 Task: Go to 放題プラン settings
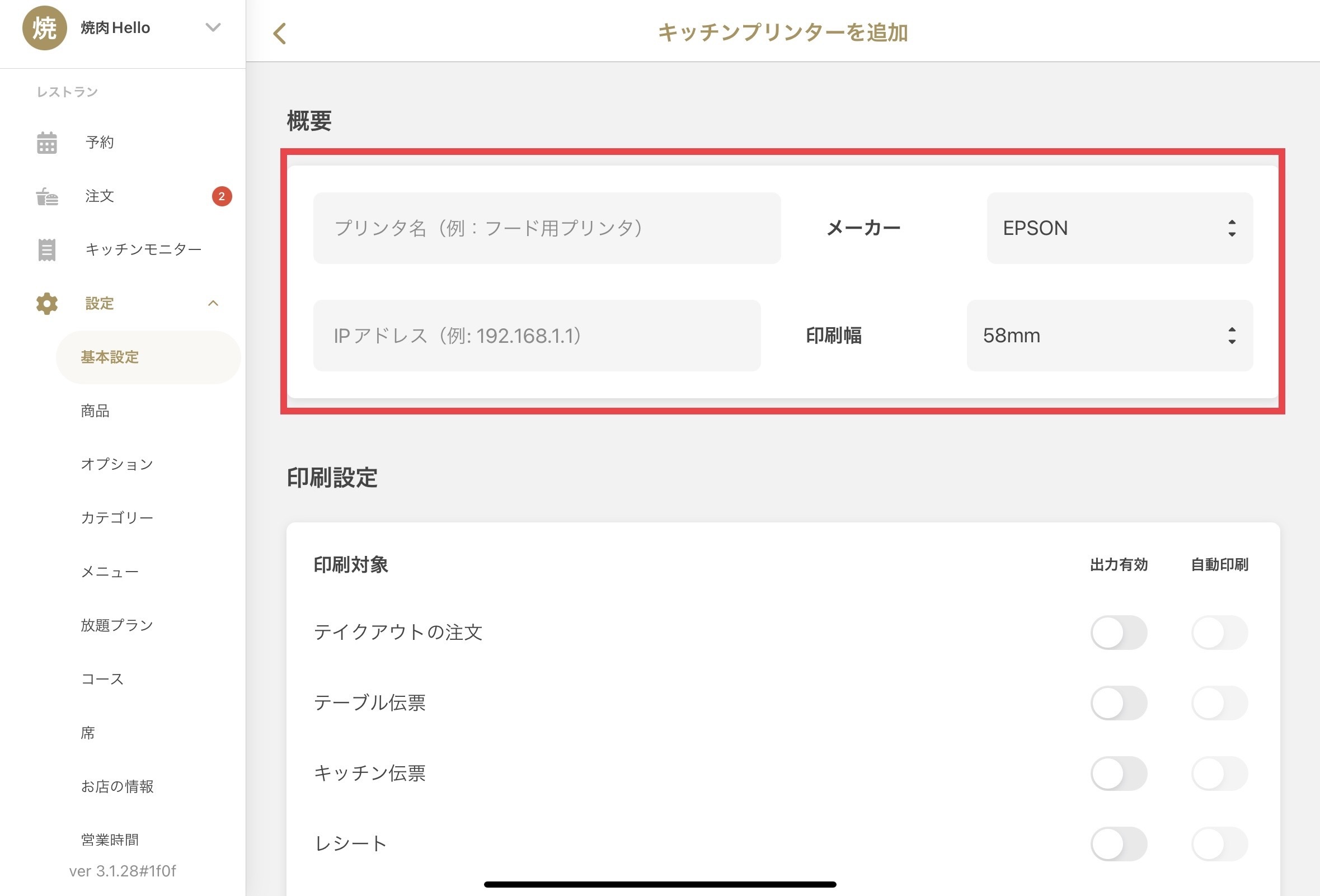[x=117, y=625]
